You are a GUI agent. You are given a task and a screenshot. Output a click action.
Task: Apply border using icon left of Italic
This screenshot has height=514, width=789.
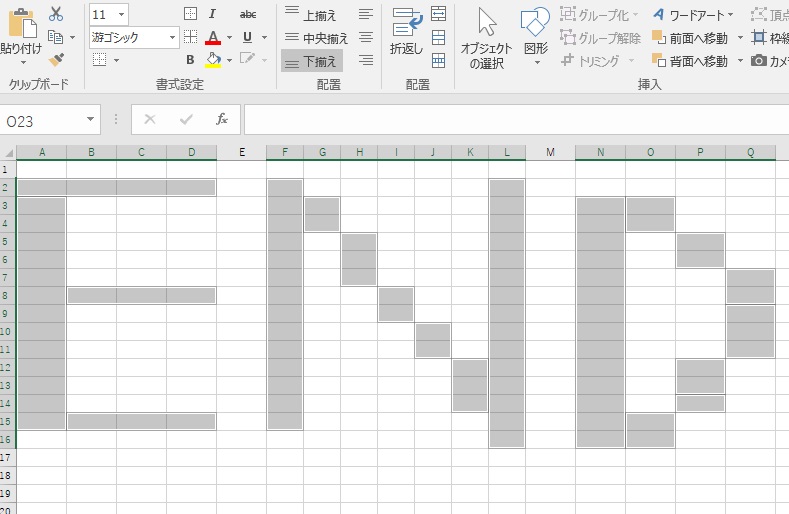[x=190, y=14]
